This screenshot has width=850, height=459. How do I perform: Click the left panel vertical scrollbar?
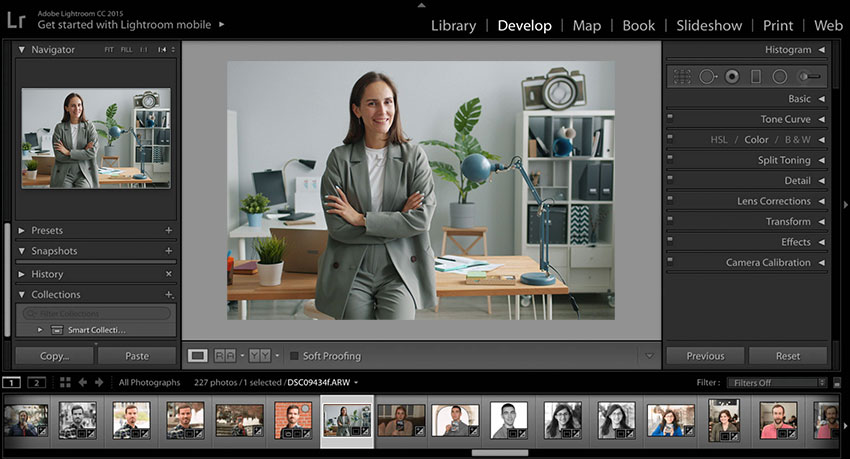[x=7, y=279]
